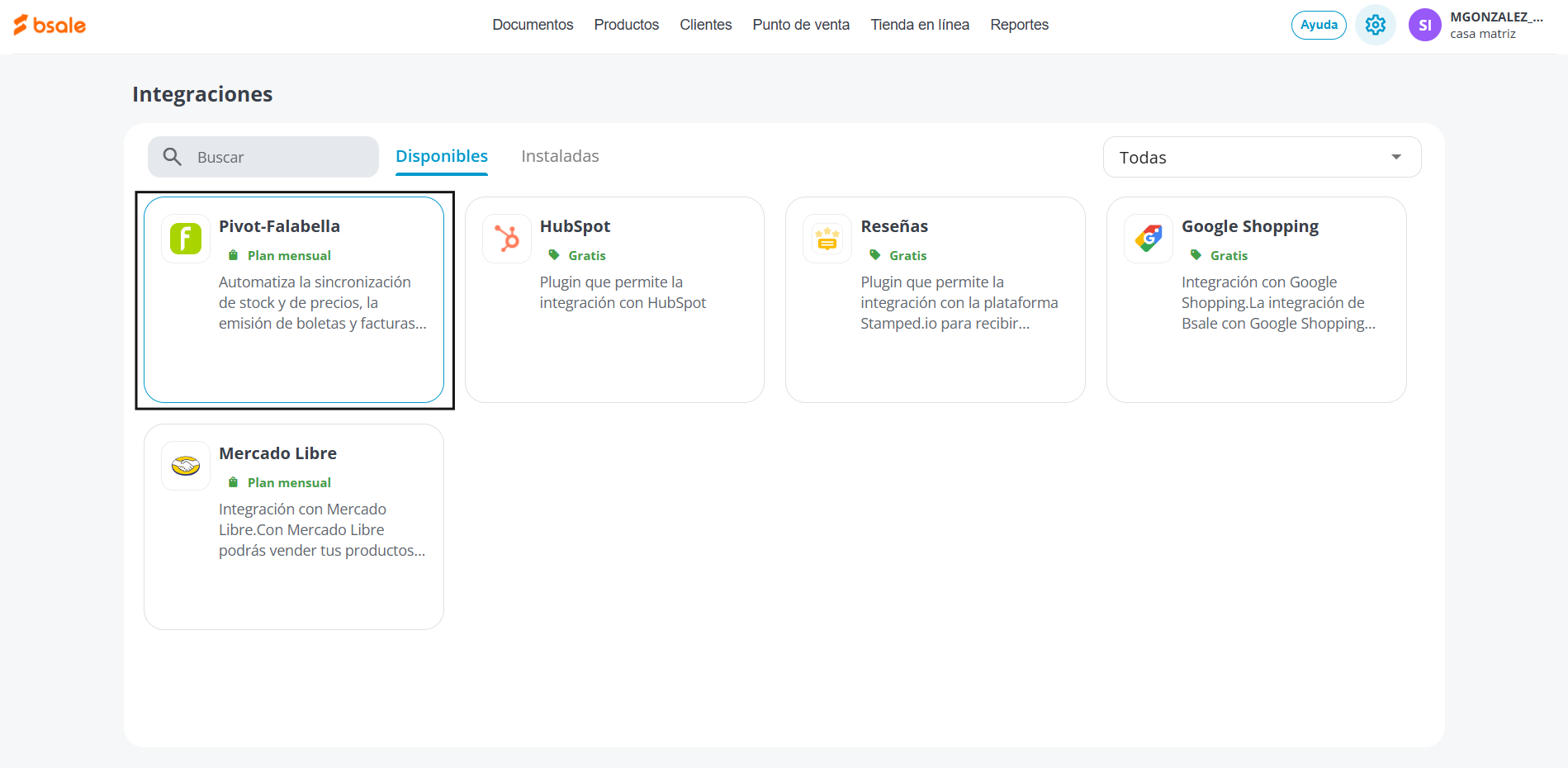Click the SI user avatar
This screenshot has height=768, width=1568.
(x=1425, y=25)
